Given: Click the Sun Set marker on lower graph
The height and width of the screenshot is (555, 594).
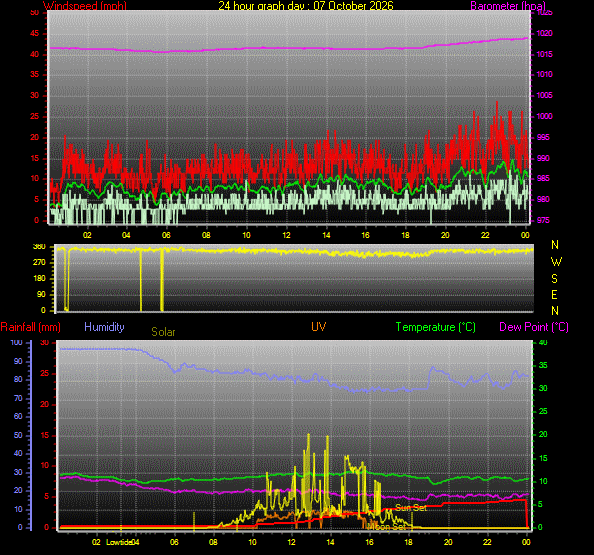Looking at the screenshot, I should point(411,508).
